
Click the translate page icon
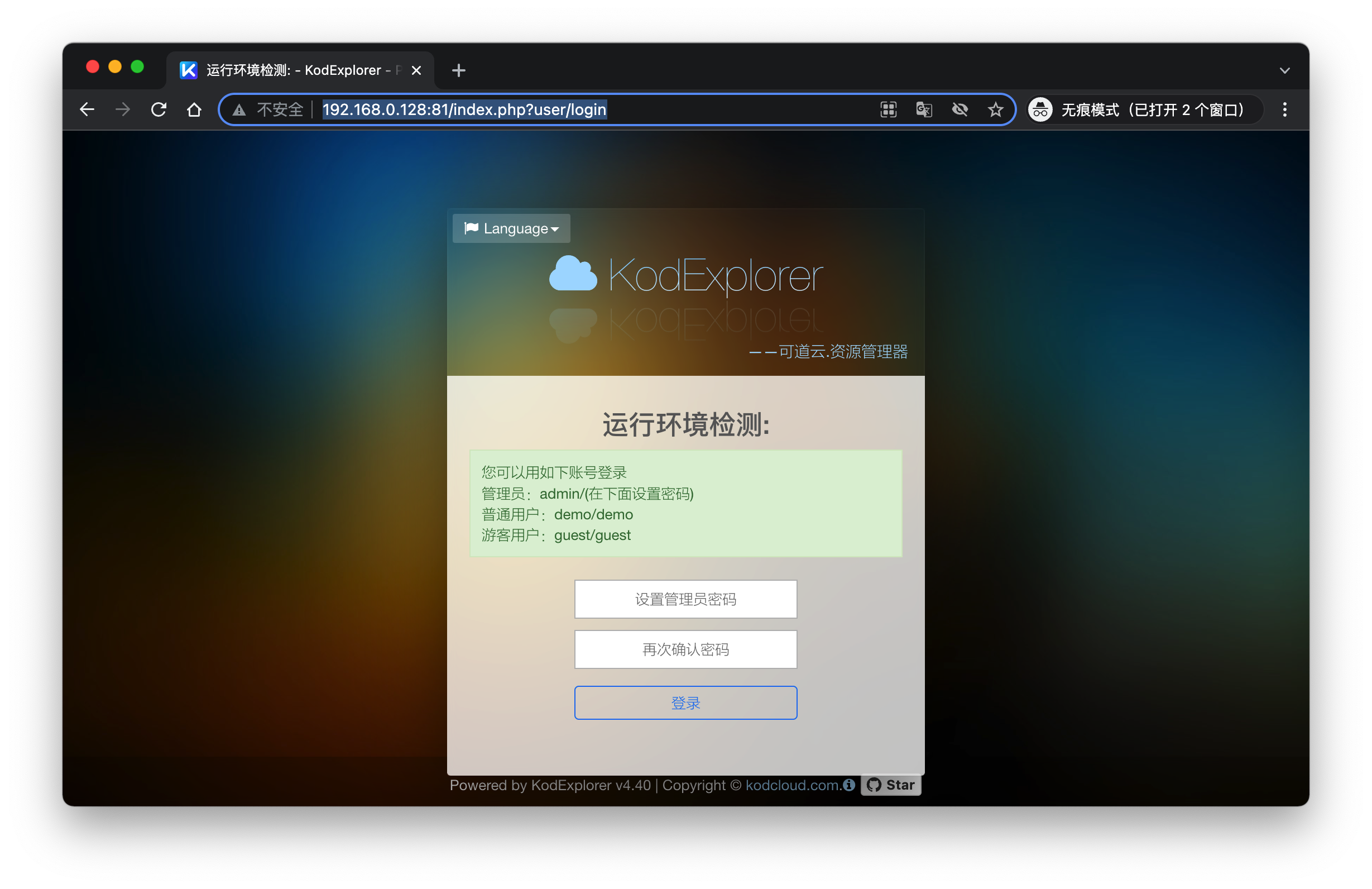(x=924, y=109)
